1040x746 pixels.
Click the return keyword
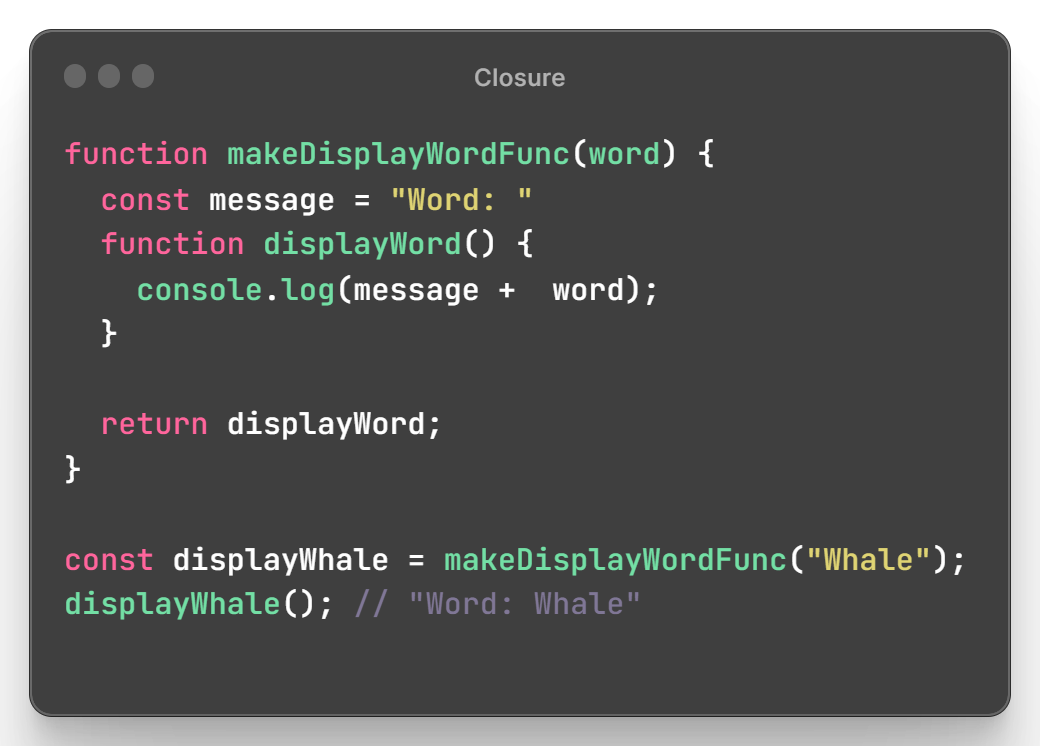click(154, 424)
